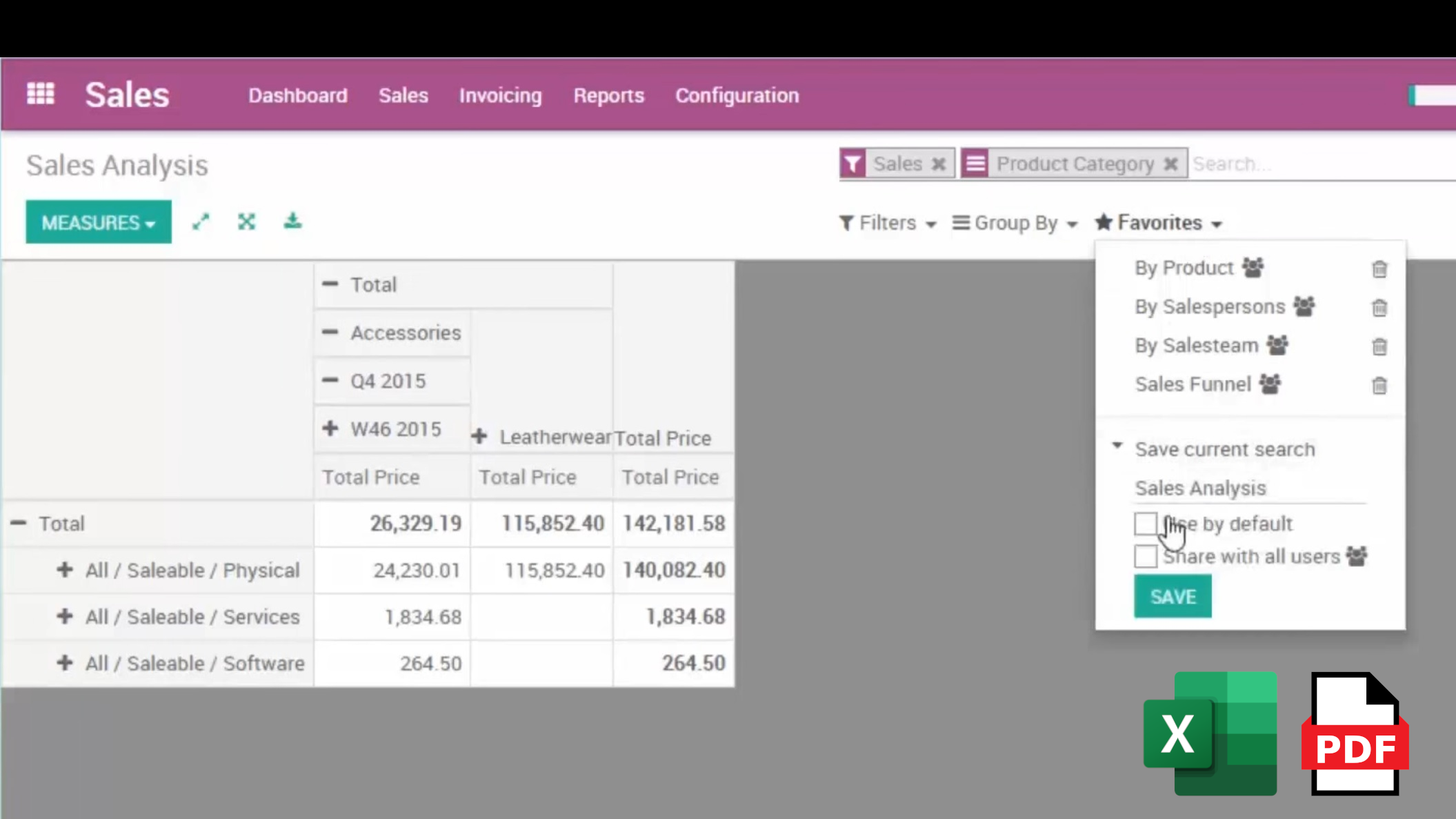Click the Excel file icon
1456x819 pixels.
coord(1210,733)
